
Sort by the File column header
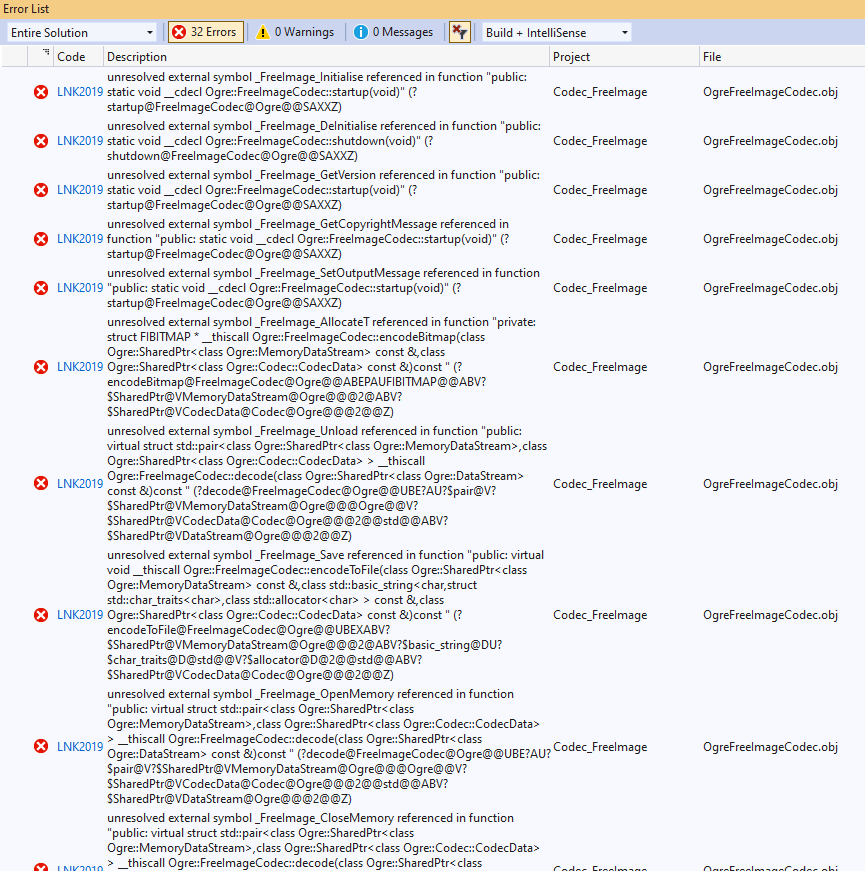[782, 57]
